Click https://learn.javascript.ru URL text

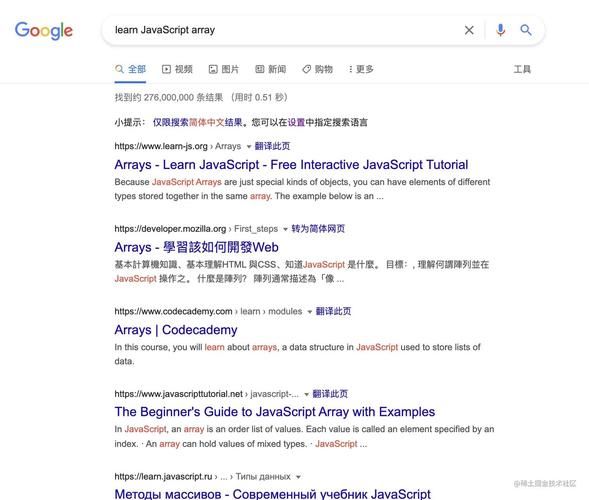(163, 477)
